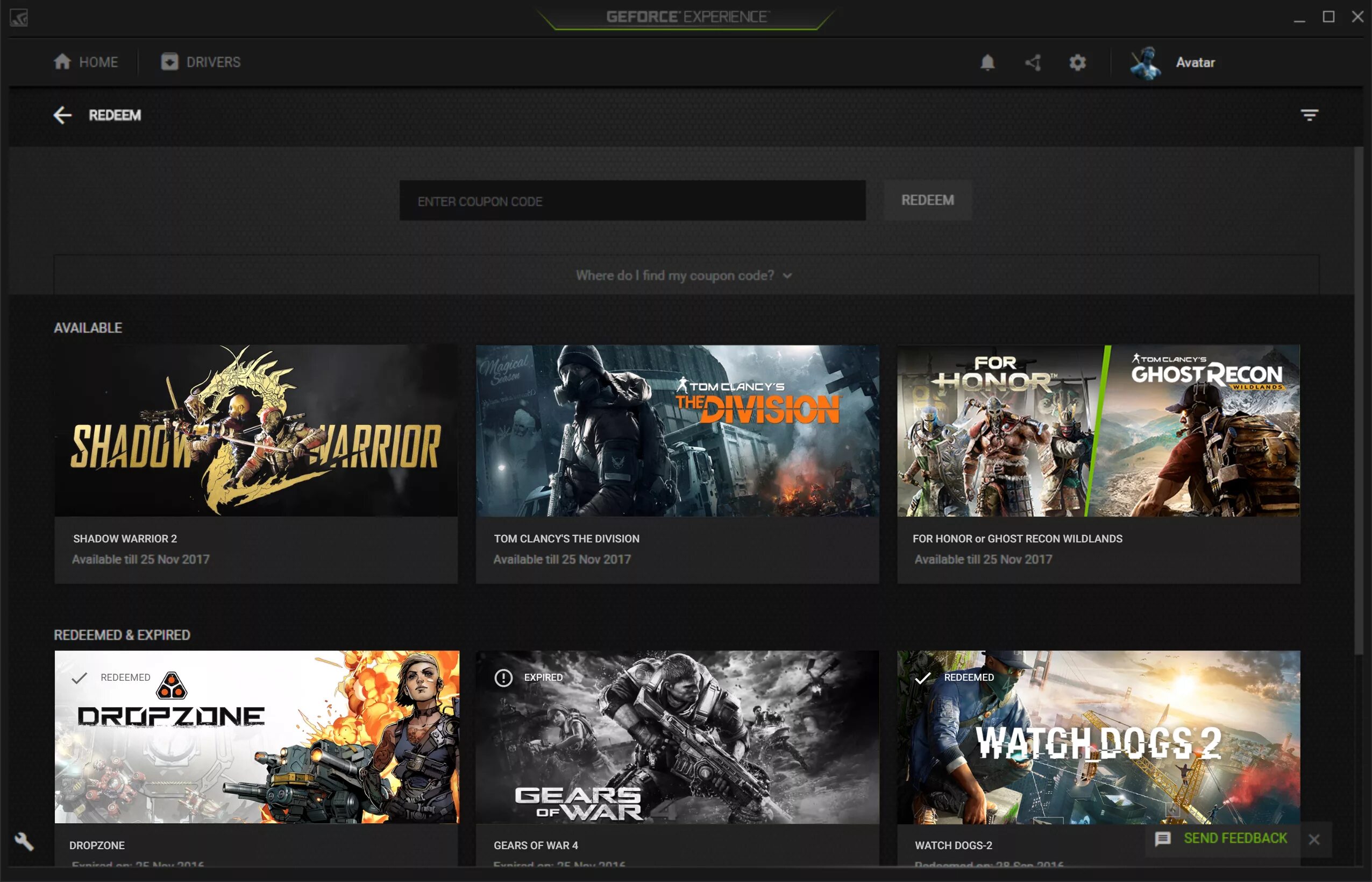
Task: Select the Shadow Warrior 2 thumbnail
Action: [x=256, y=431]
